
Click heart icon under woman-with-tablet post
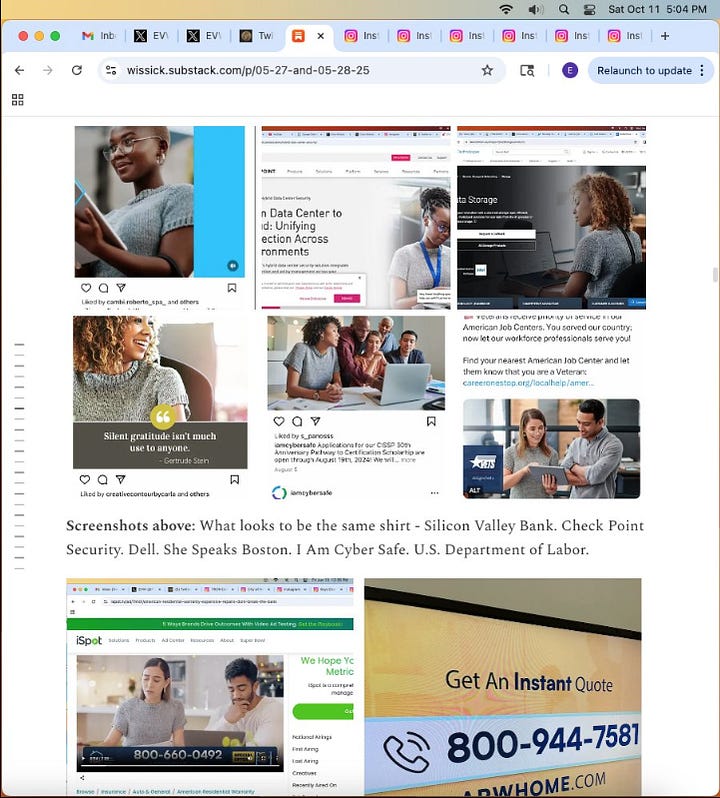click(86, 288)
